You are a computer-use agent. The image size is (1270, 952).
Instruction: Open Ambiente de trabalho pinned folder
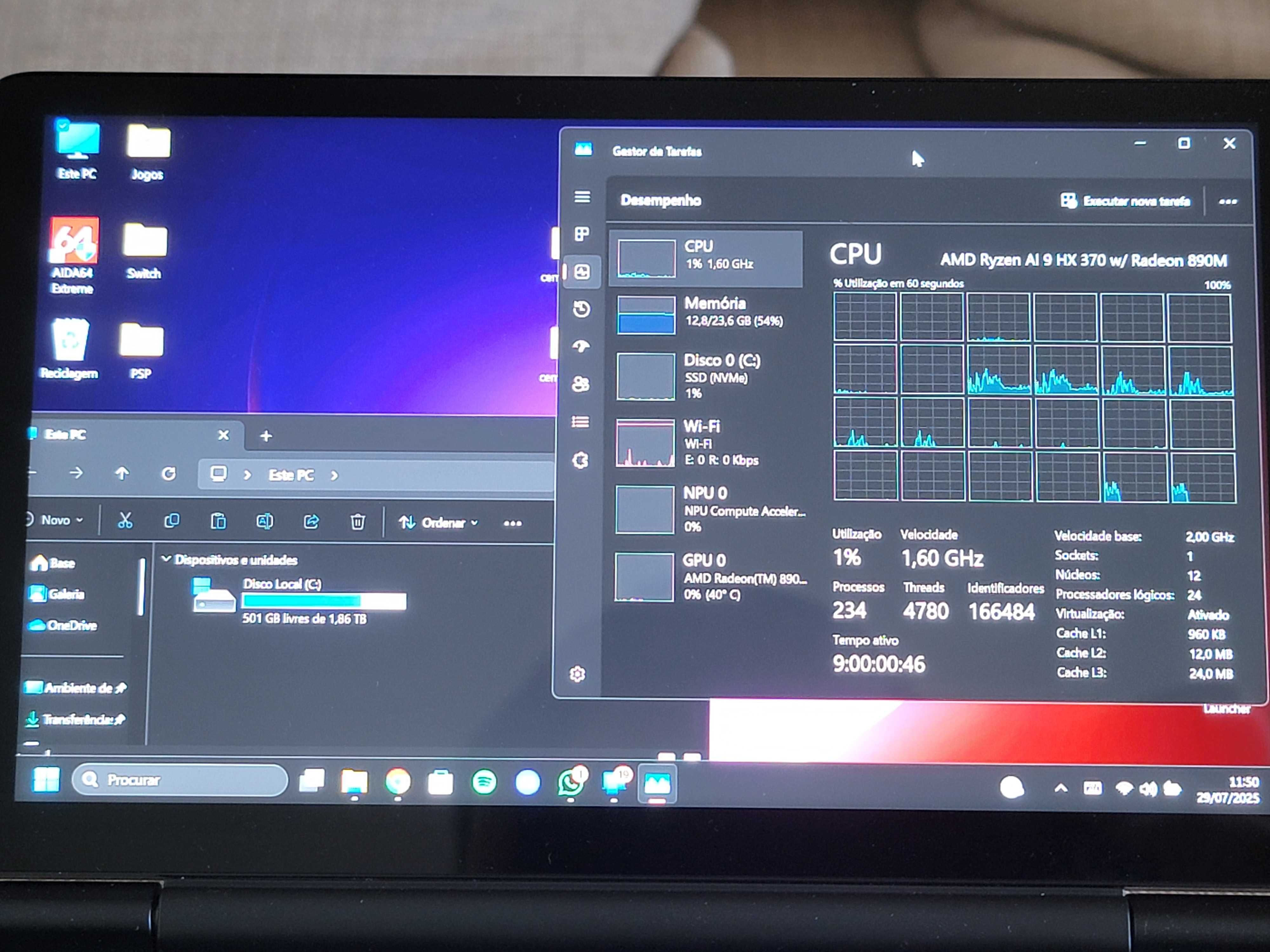click(x=75, y=687)
